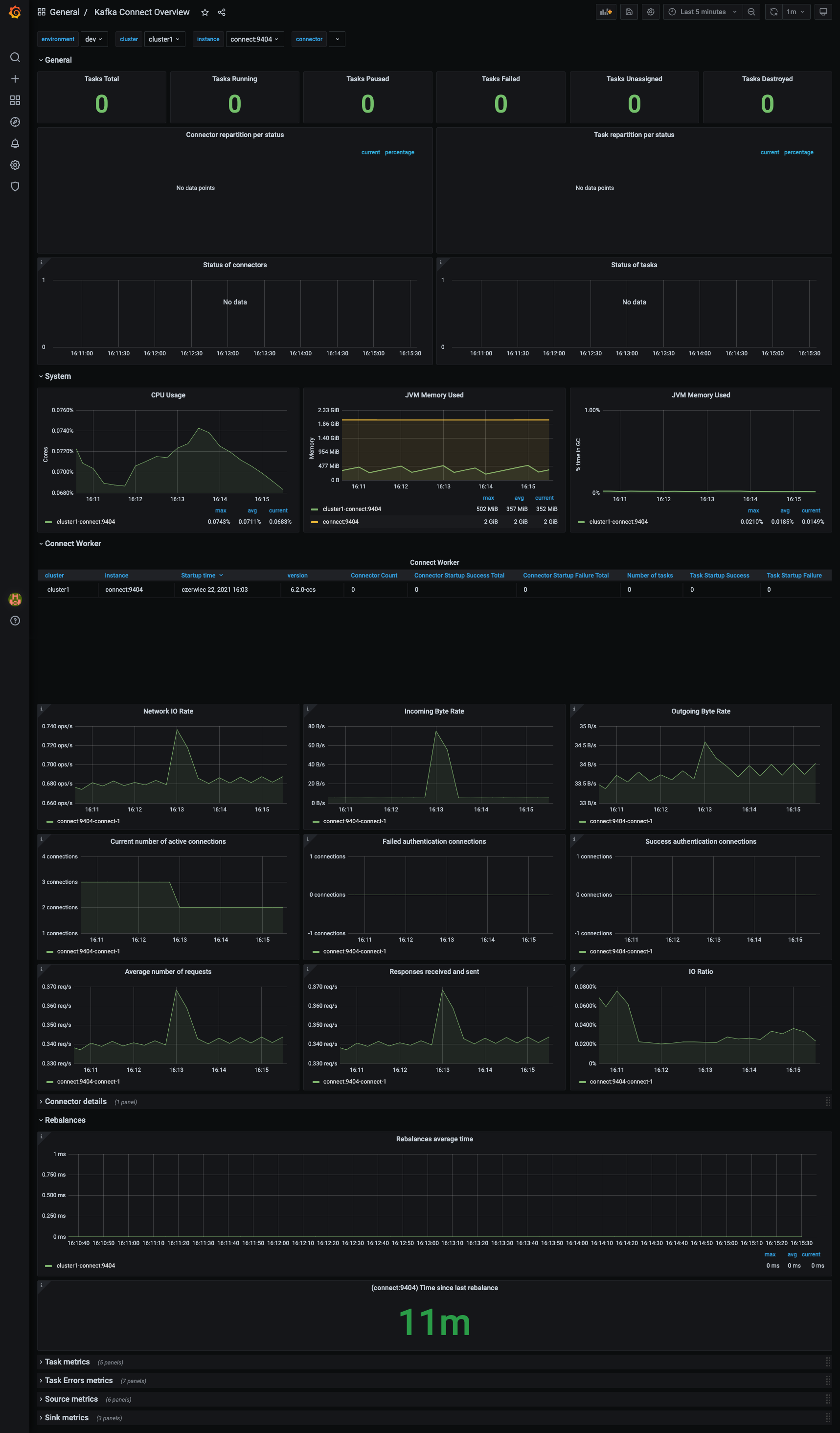Viewport: 840px width, 1433px height.
Task: Expand the Task metrics row
Action: coord(64,1362)
